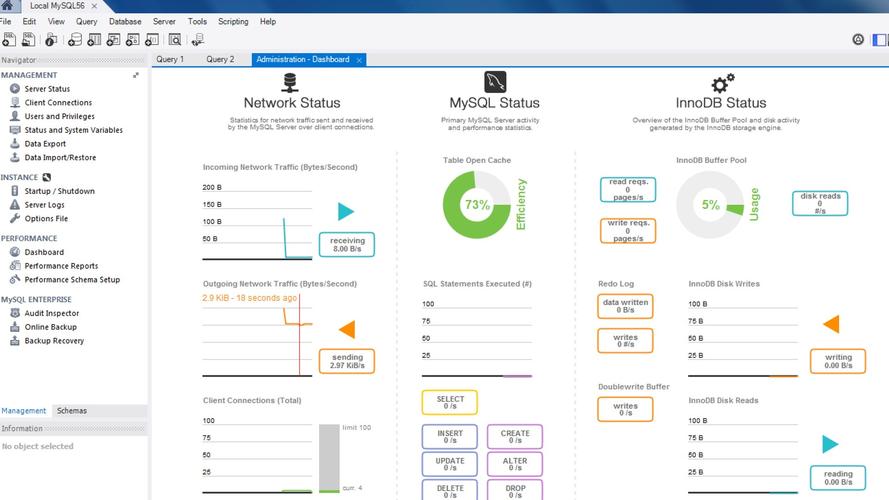889x500 pixels.
Task: Click the create function toolbar icon
Action: (152, 40)
